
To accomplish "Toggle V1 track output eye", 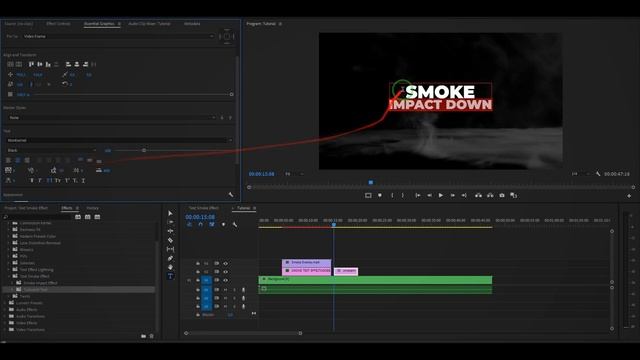I will pyautogui.click(x=225, y=280).
